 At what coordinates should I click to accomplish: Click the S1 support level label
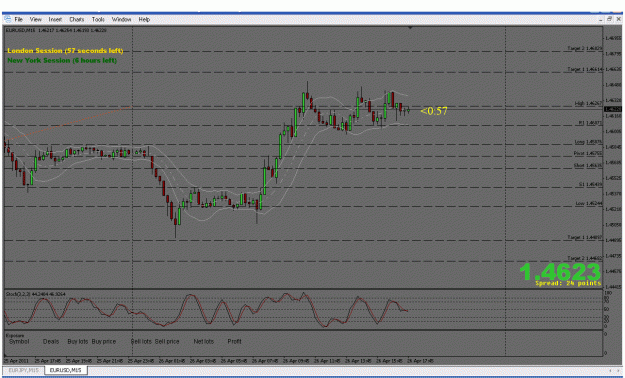590,185
